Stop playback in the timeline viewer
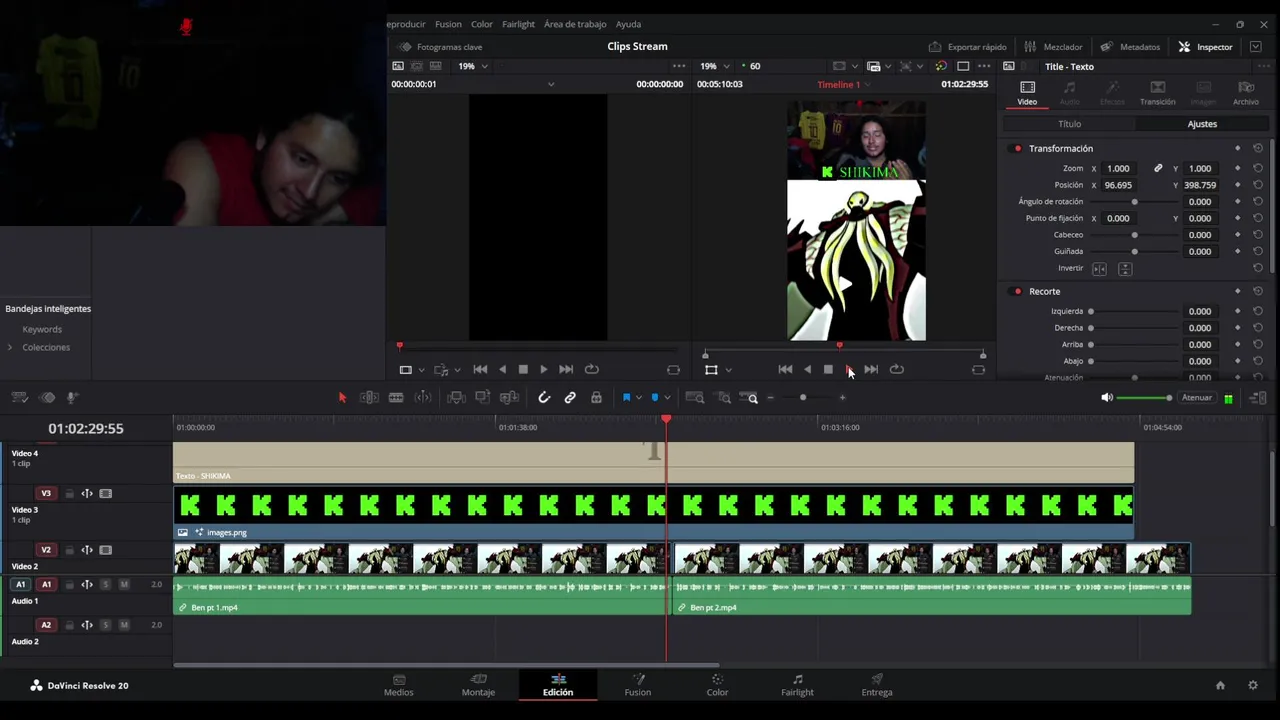1280x720 pixels. 828,370
